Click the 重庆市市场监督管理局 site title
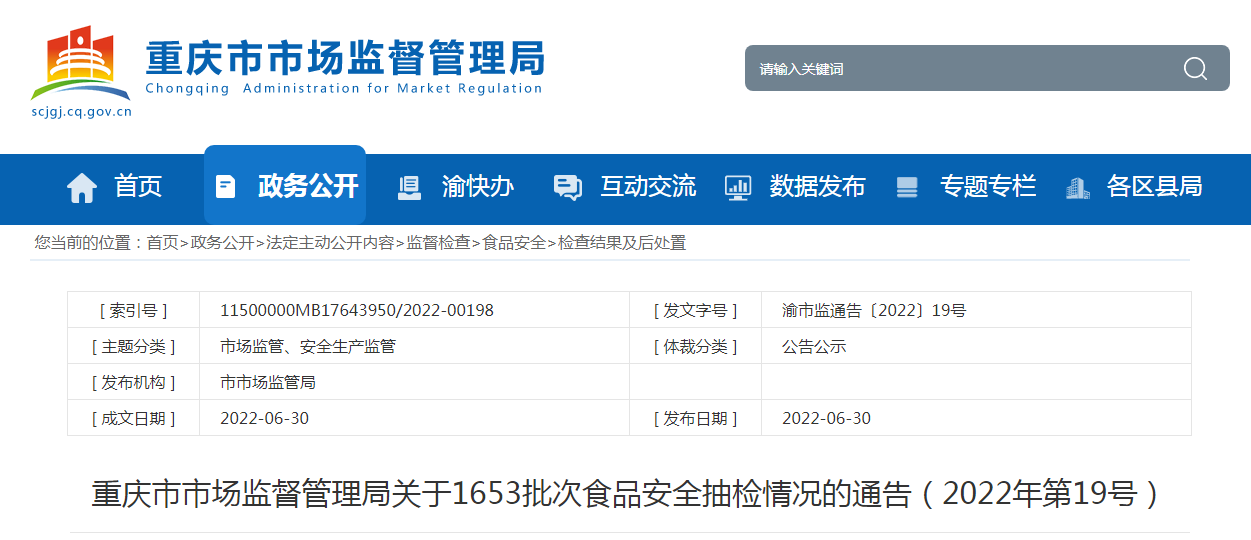The width and height of the screenshot is (1251, 540). (345, 58)
